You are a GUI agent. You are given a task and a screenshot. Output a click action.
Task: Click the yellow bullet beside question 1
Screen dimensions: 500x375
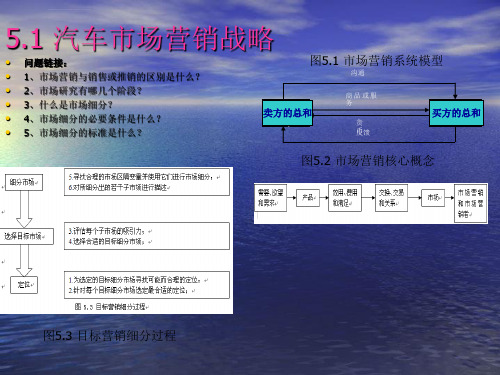point(8,77)
